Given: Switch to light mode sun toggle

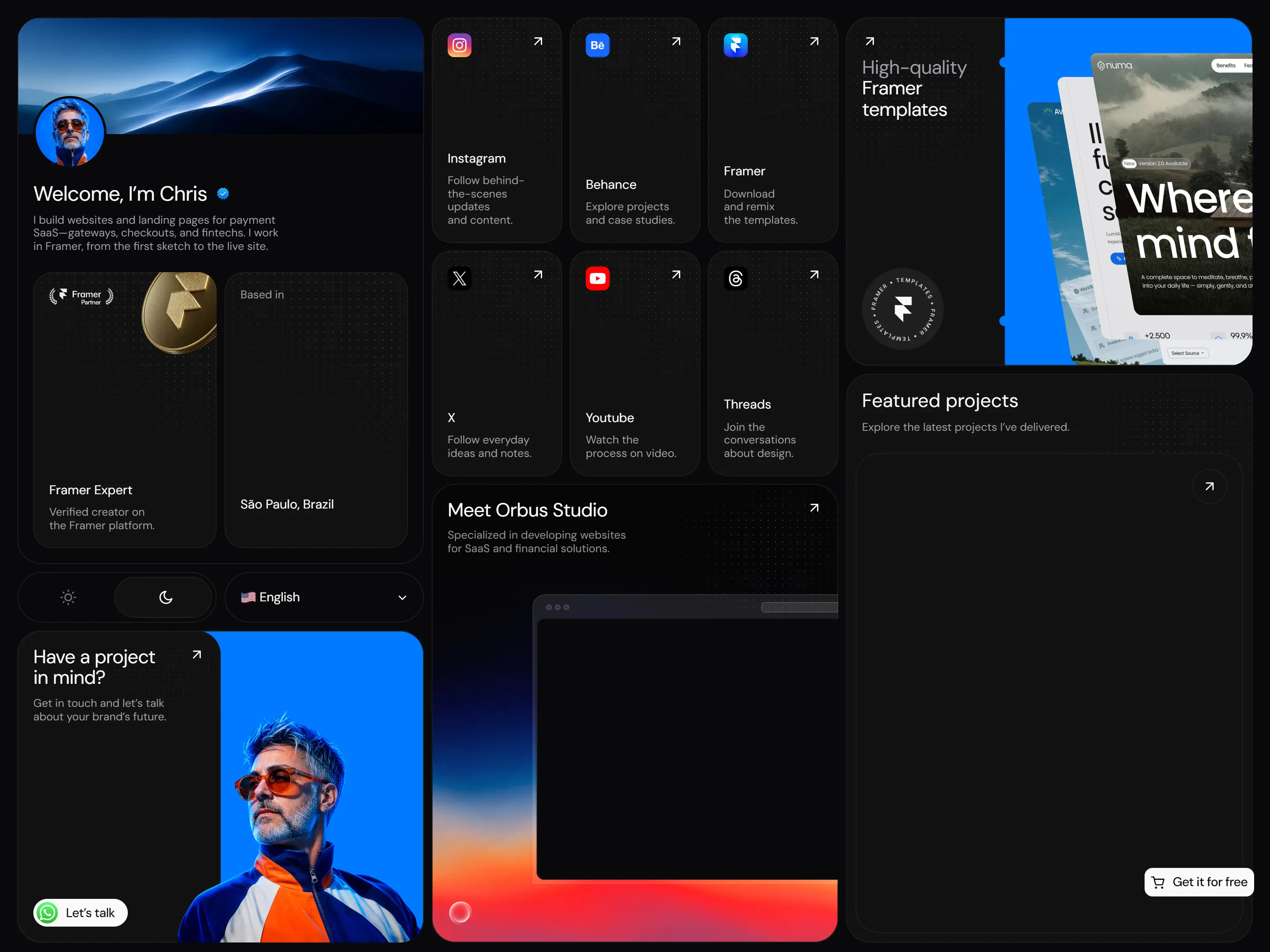Looking at the screenshot, I should tap(68, 597).
